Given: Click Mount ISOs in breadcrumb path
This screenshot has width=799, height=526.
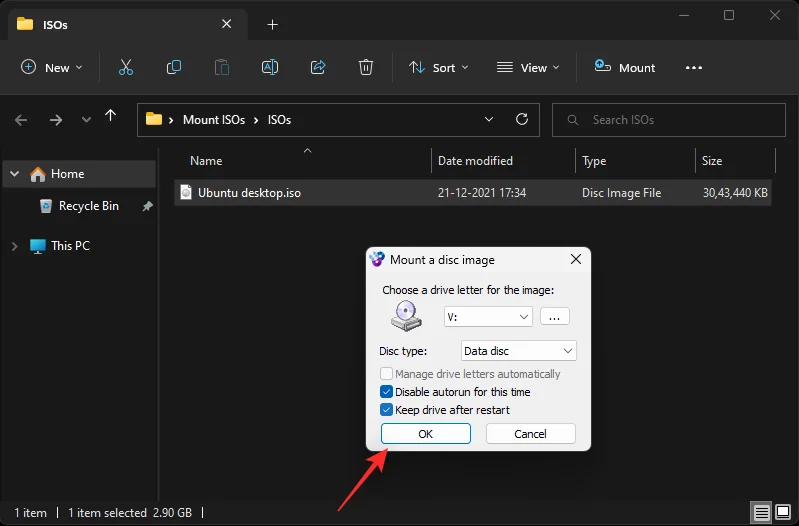Looking at the screenshot, I should (214, 120).
